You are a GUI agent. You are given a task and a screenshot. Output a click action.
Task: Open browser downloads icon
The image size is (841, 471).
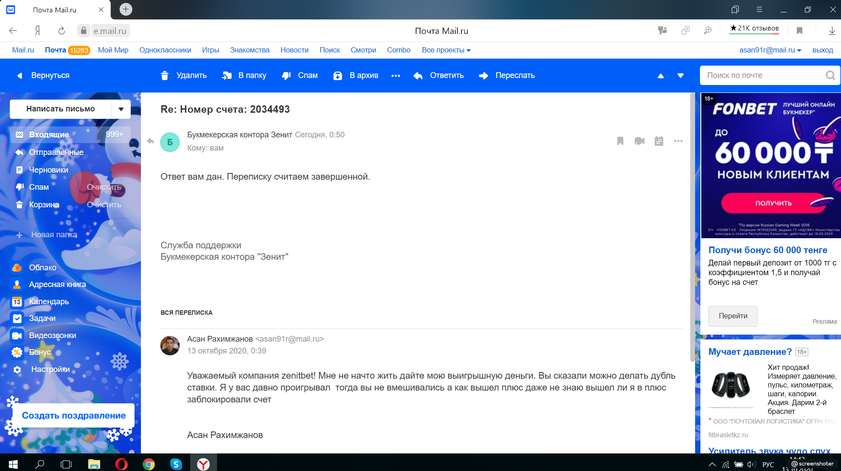[x=832, y=31]
